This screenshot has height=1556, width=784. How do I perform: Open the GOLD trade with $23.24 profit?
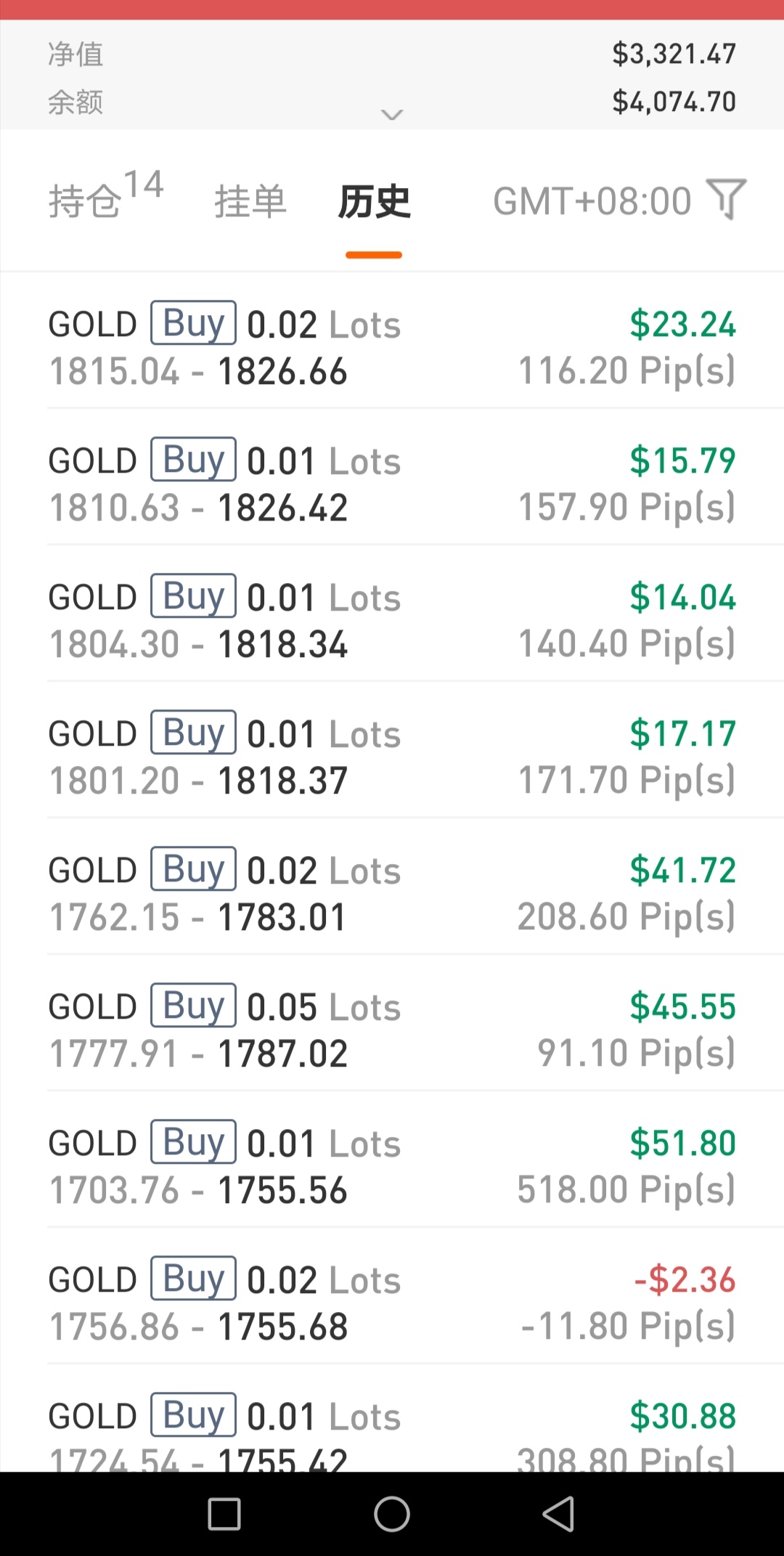click(392, 347)
